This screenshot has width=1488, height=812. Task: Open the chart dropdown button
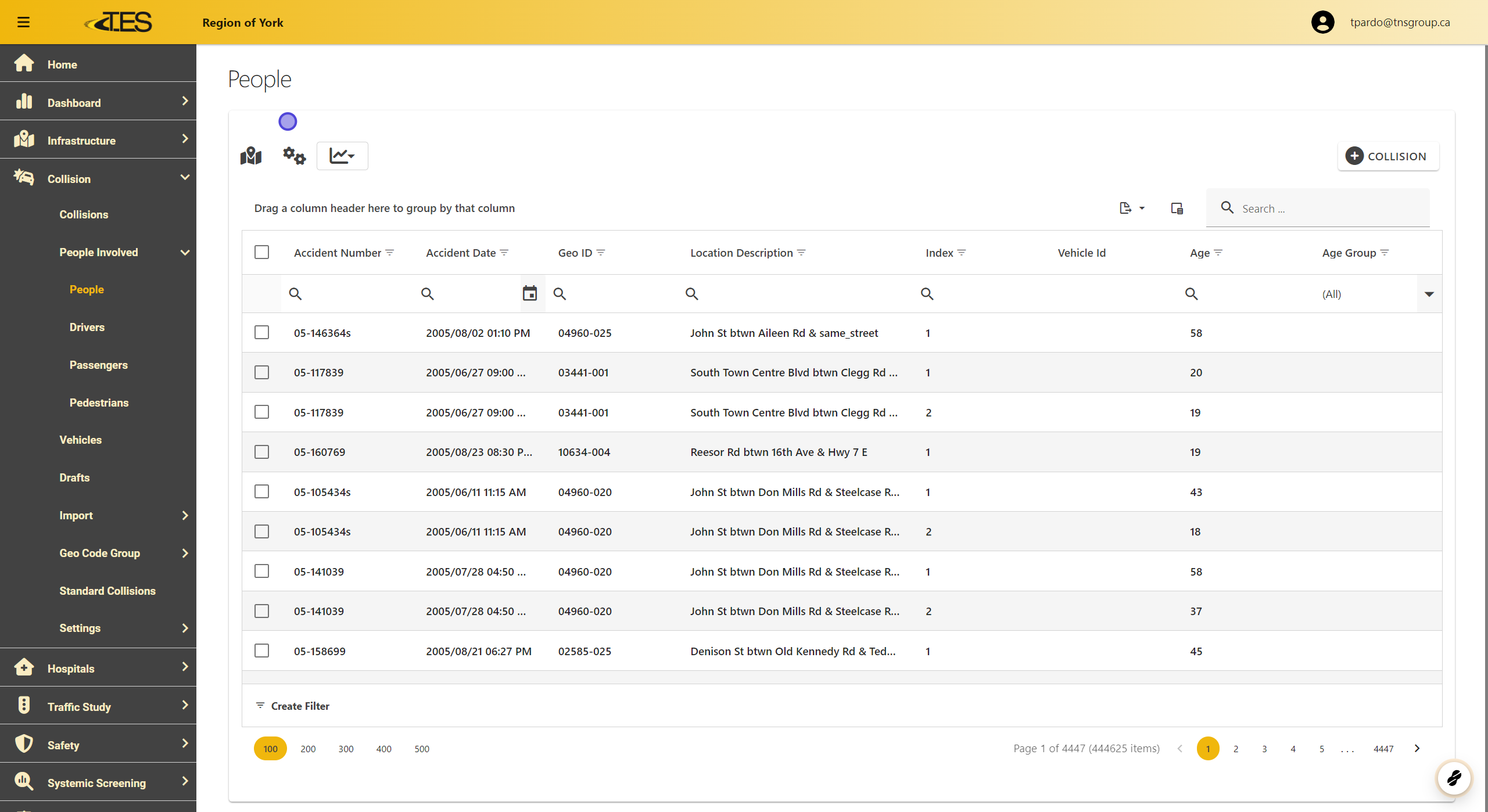tap(342, 156)
